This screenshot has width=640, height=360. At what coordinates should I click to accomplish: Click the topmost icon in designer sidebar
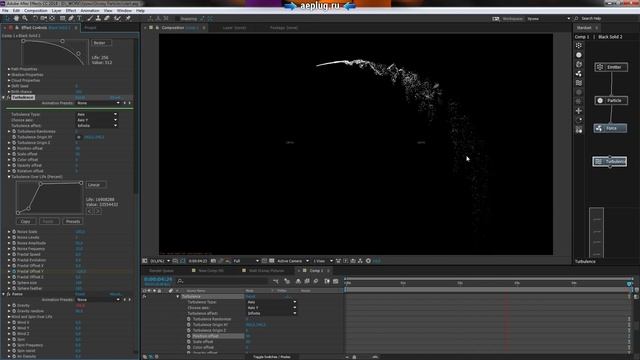(x=579, y=45)
